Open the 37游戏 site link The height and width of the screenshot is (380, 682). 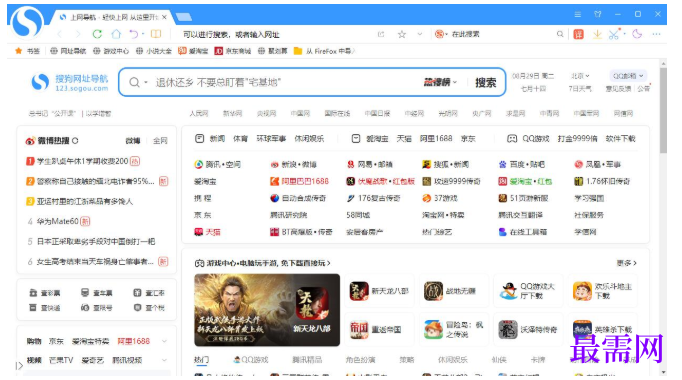[440, 198]
